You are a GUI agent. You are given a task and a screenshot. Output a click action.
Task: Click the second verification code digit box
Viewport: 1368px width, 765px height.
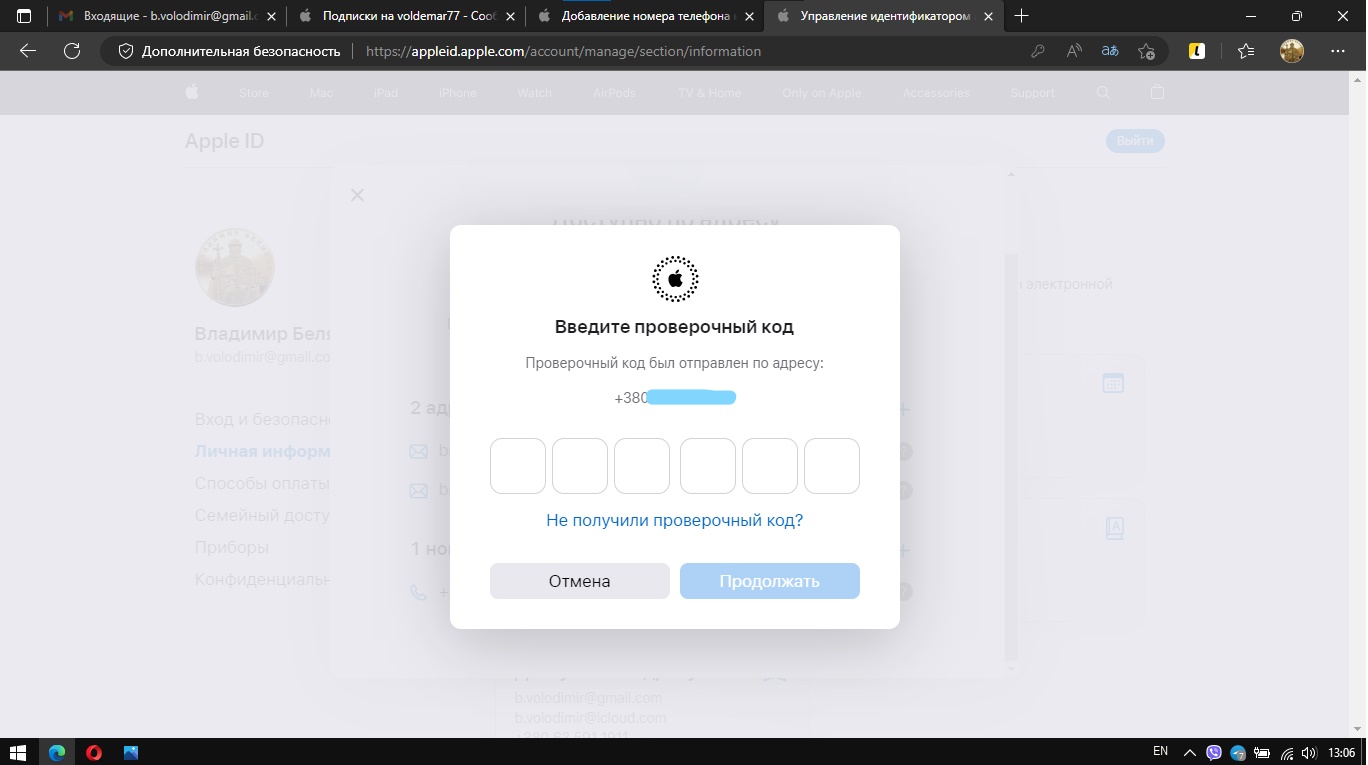click(580, 466)
